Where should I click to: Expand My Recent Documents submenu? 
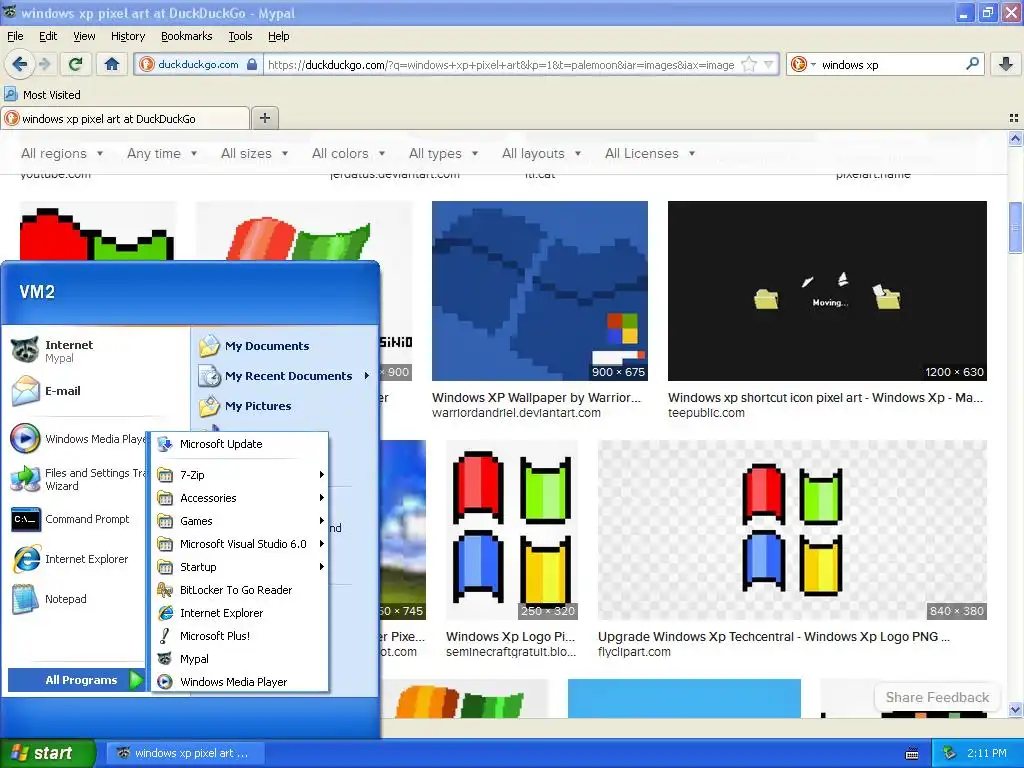(285, 376)
